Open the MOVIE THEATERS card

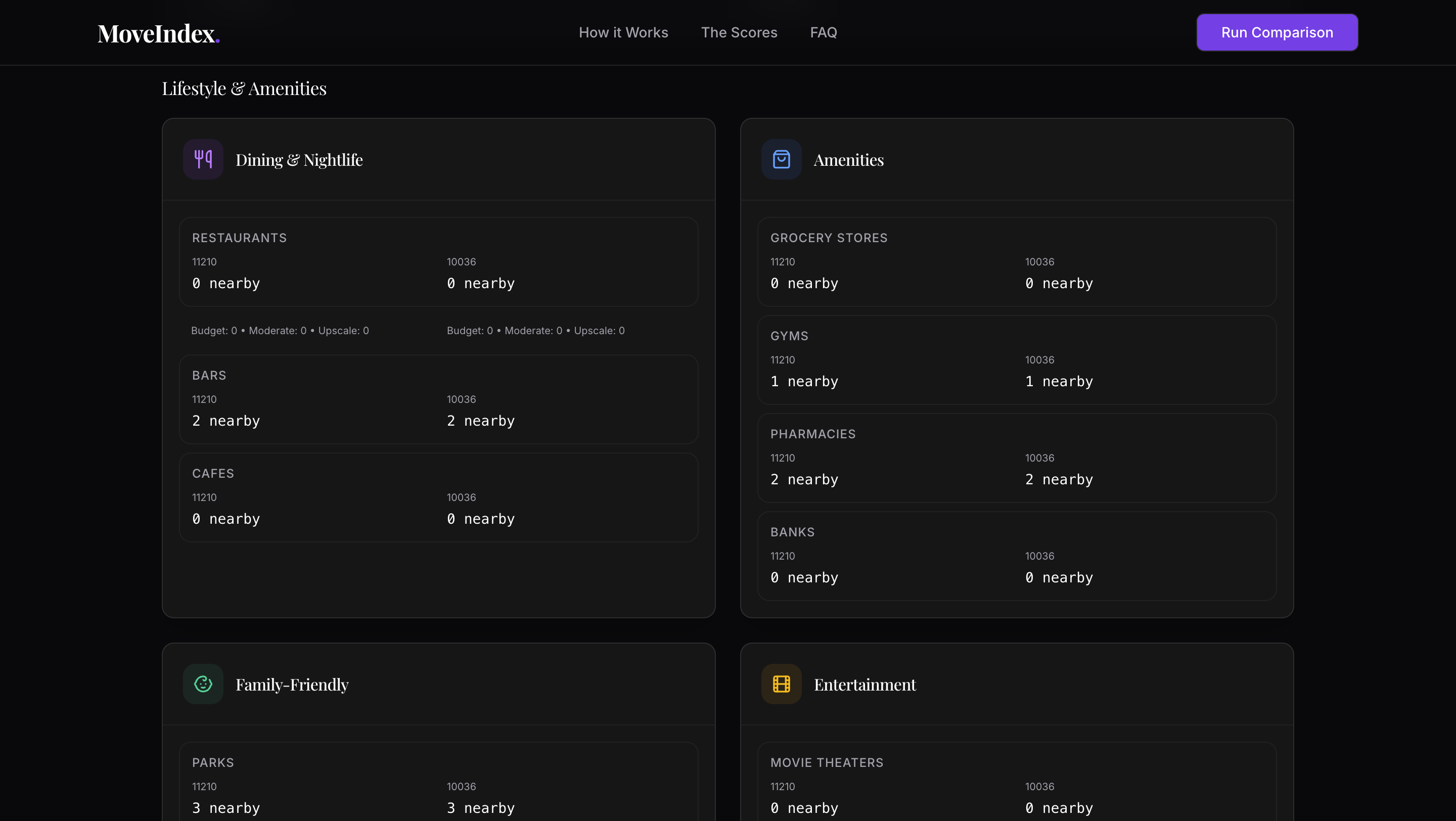pos(1017,787)
